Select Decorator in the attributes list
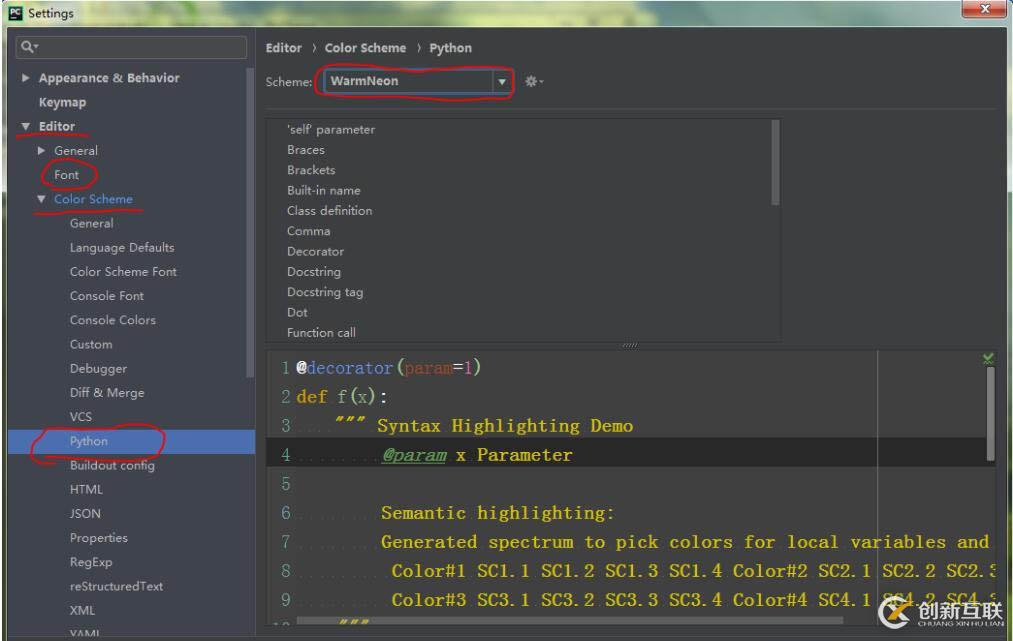The image size is (1013, 641). click(315, 251)
